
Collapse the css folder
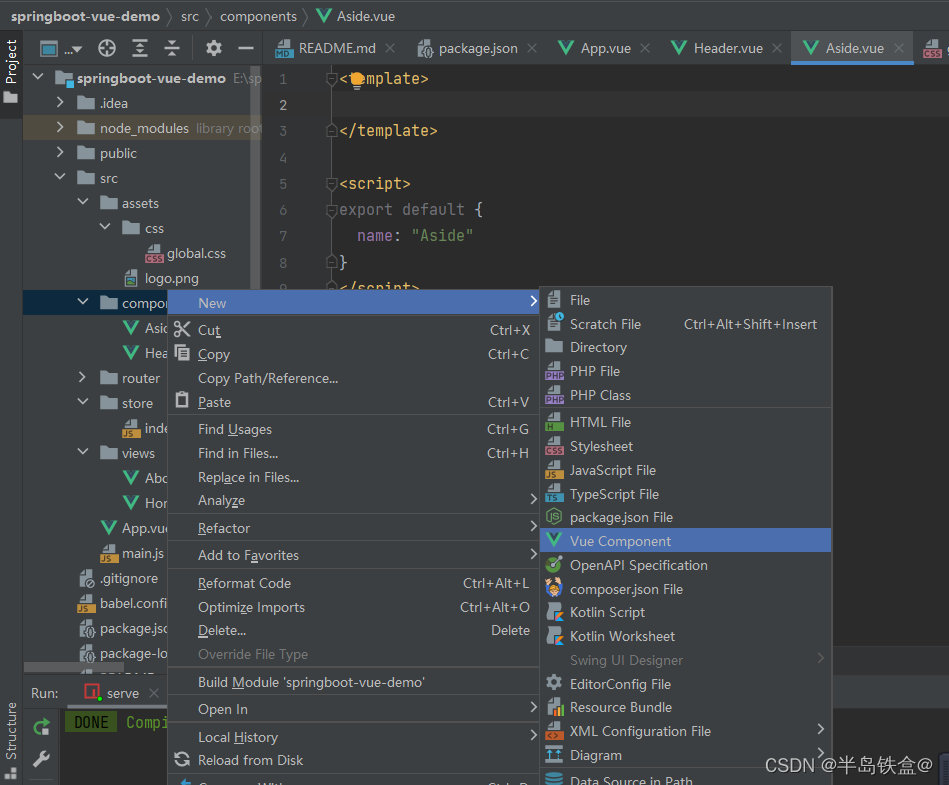pos(105,226)
